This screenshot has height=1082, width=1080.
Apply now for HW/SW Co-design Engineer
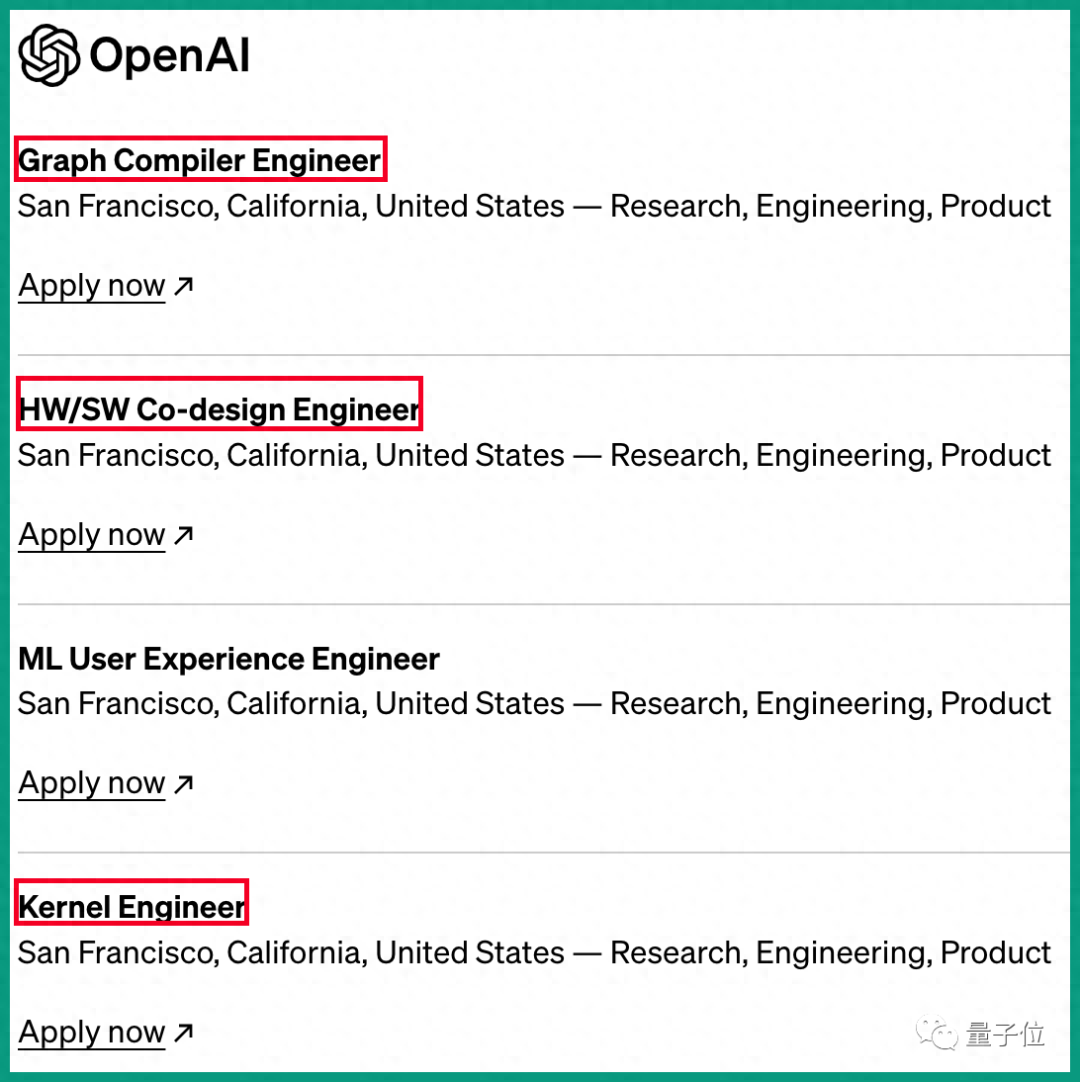point(92,535)
